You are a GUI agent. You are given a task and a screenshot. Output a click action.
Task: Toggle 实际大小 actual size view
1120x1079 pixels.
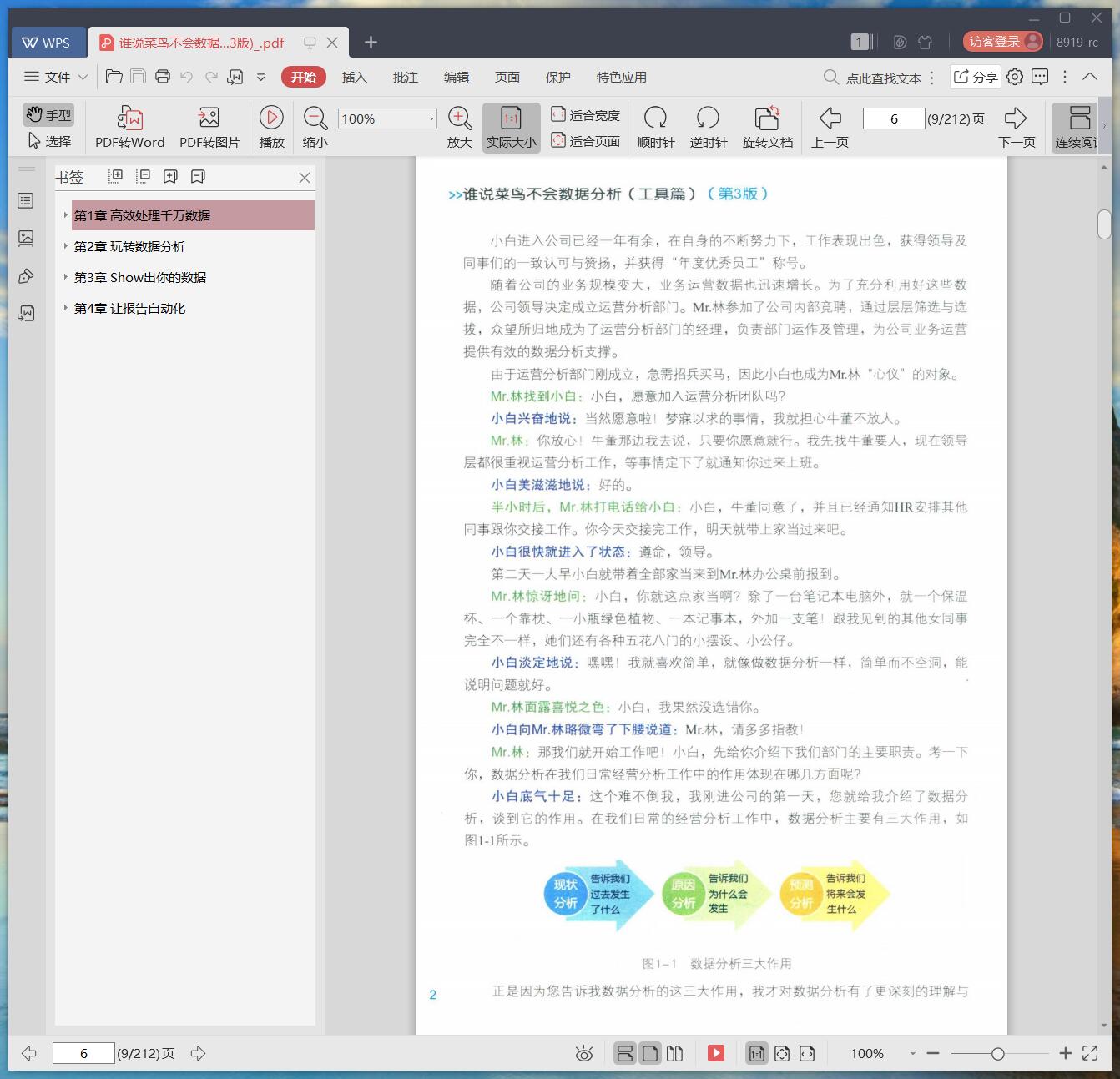[511, 128]
